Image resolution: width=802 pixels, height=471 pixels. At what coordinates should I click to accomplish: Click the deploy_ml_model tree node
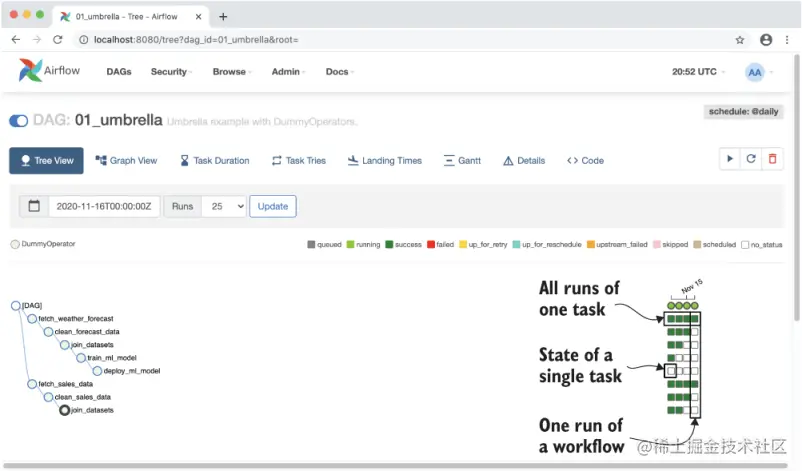(97, 371)
